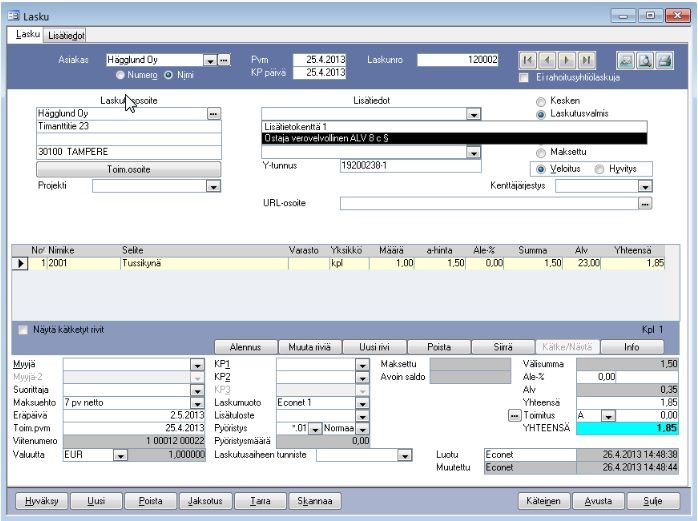Jump to the last invoice record
698x521 pixels.
587,60
